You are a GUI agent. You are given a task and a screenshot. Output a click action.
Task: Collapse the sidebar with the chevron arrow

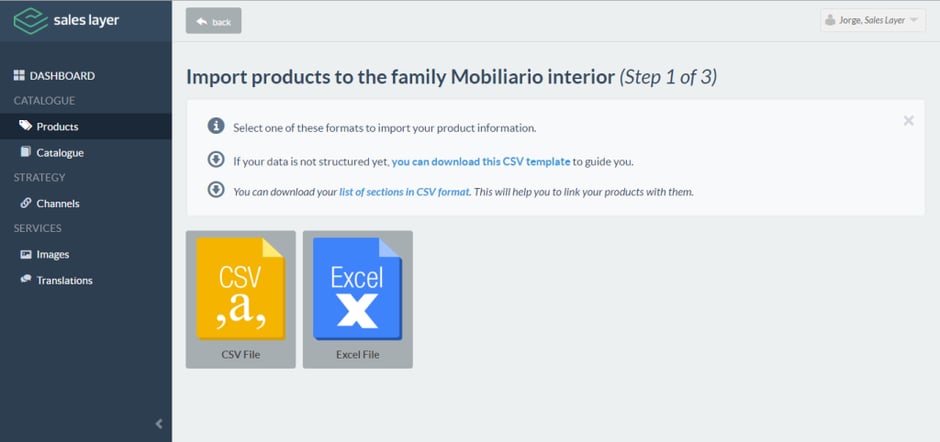click(x=159, y=423)
